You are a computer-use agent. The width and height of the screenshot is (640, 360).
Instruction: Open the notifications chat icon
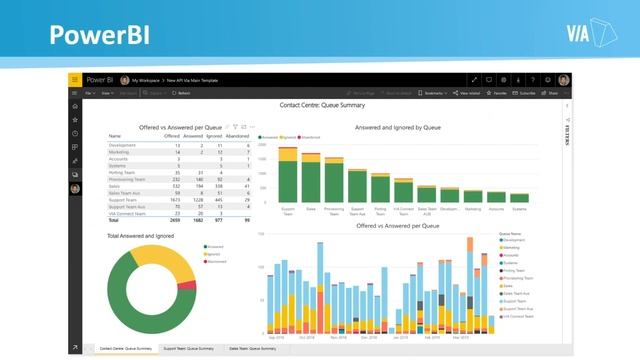[x=489, y=80]
